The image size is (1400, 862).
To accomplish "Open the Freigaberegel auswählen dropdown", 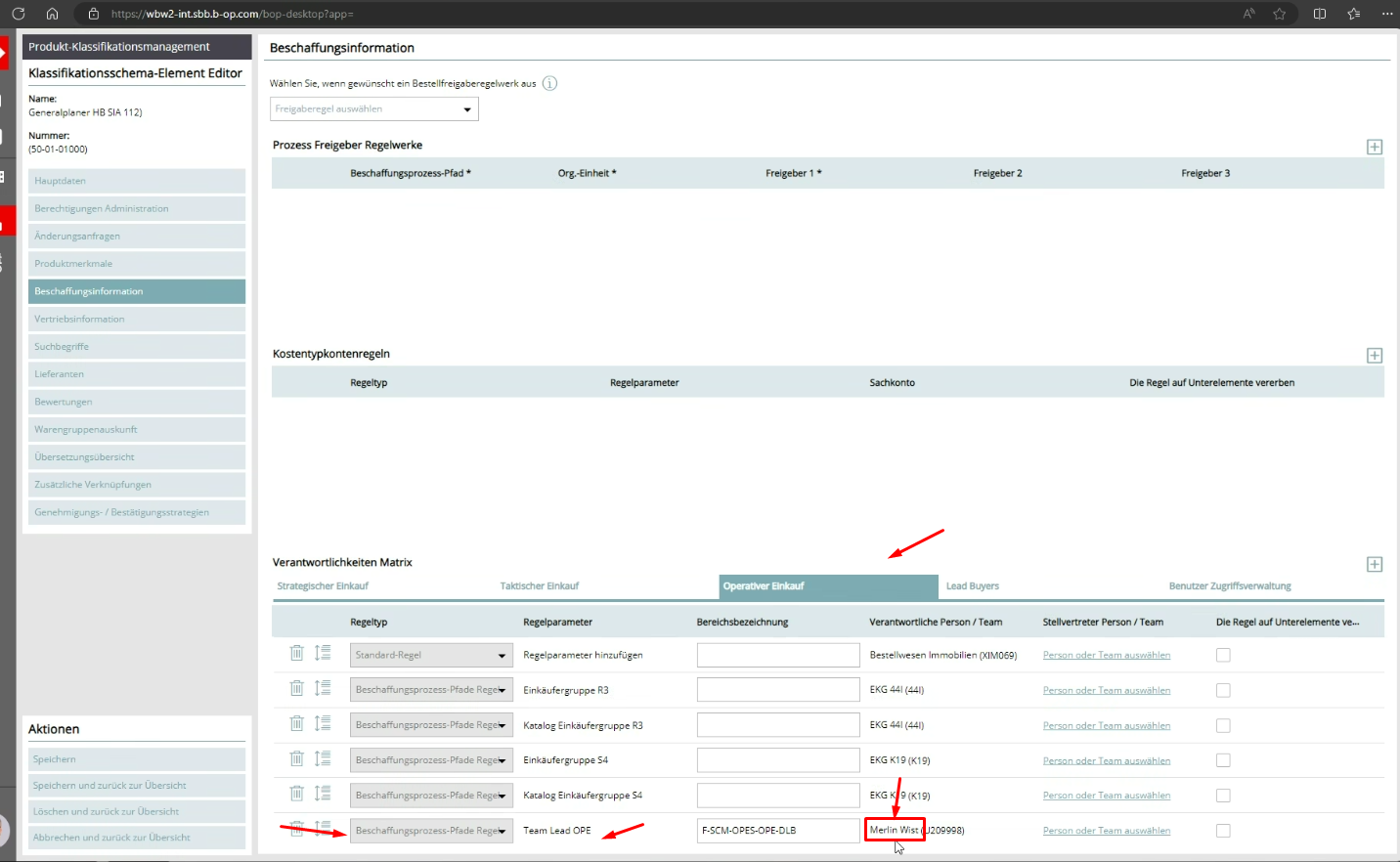I will [x=373, y=109].
